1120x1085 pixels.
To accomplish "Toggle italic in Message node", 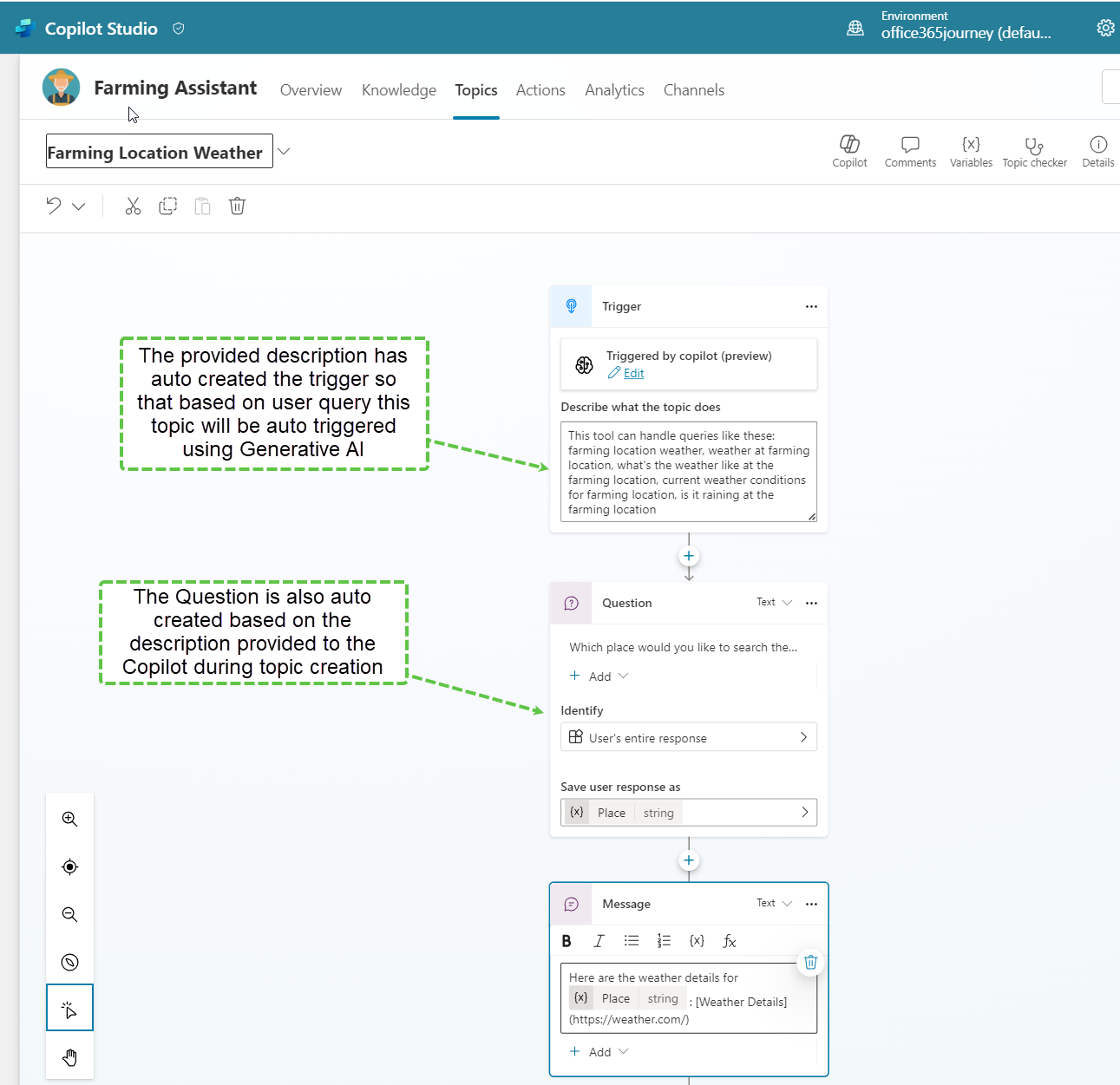I will pyautogui.click(x=599, y=941).
